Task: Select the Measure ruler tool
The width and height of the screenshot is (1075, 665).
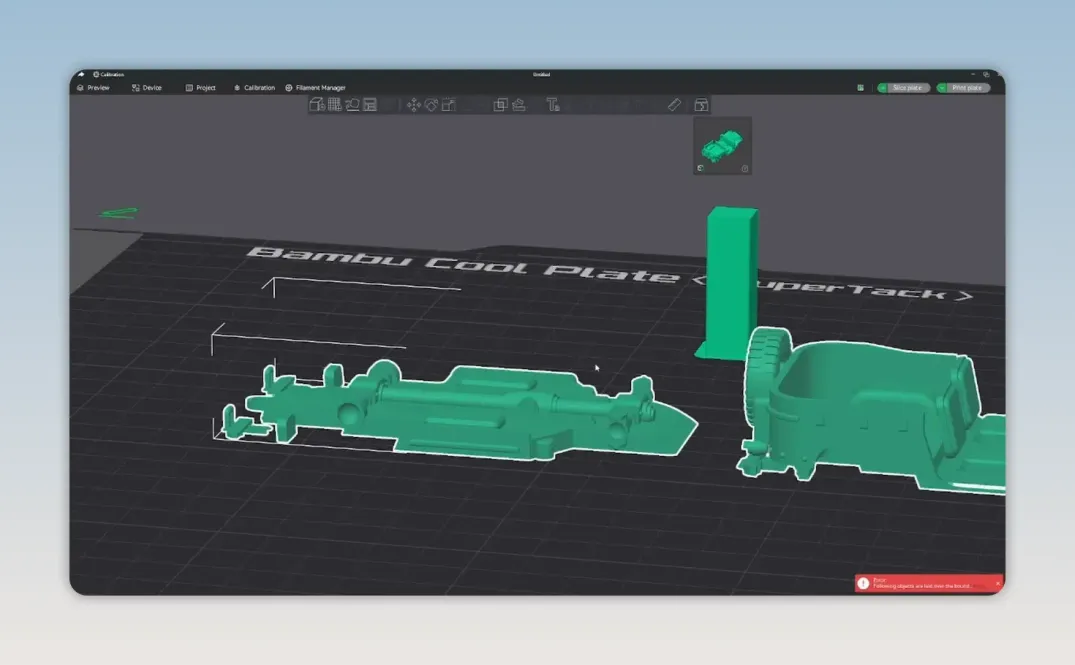Action: point(675,104)
